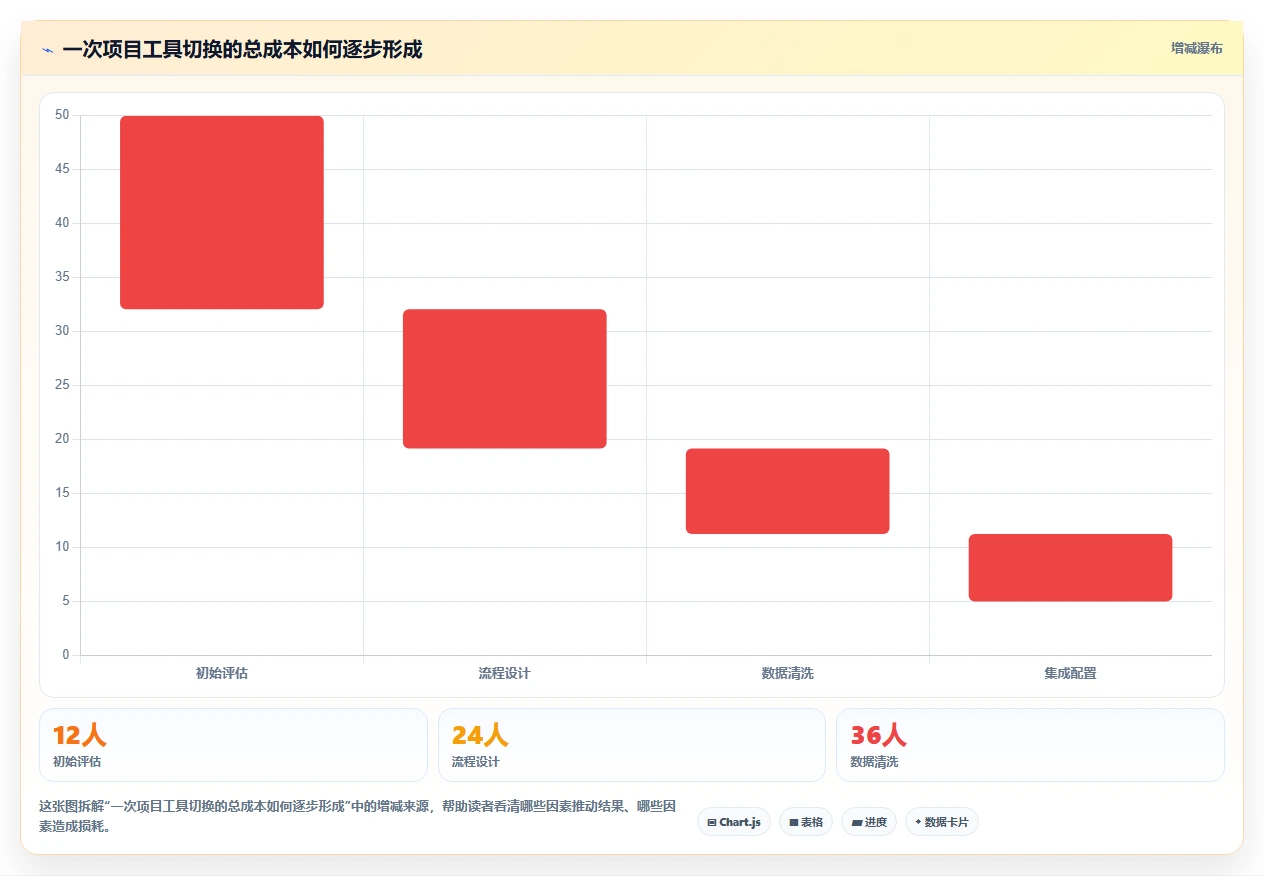Click the y-axis value 10
The image size is (1264, 876).
pyautogui.click(x=62, y=547)
